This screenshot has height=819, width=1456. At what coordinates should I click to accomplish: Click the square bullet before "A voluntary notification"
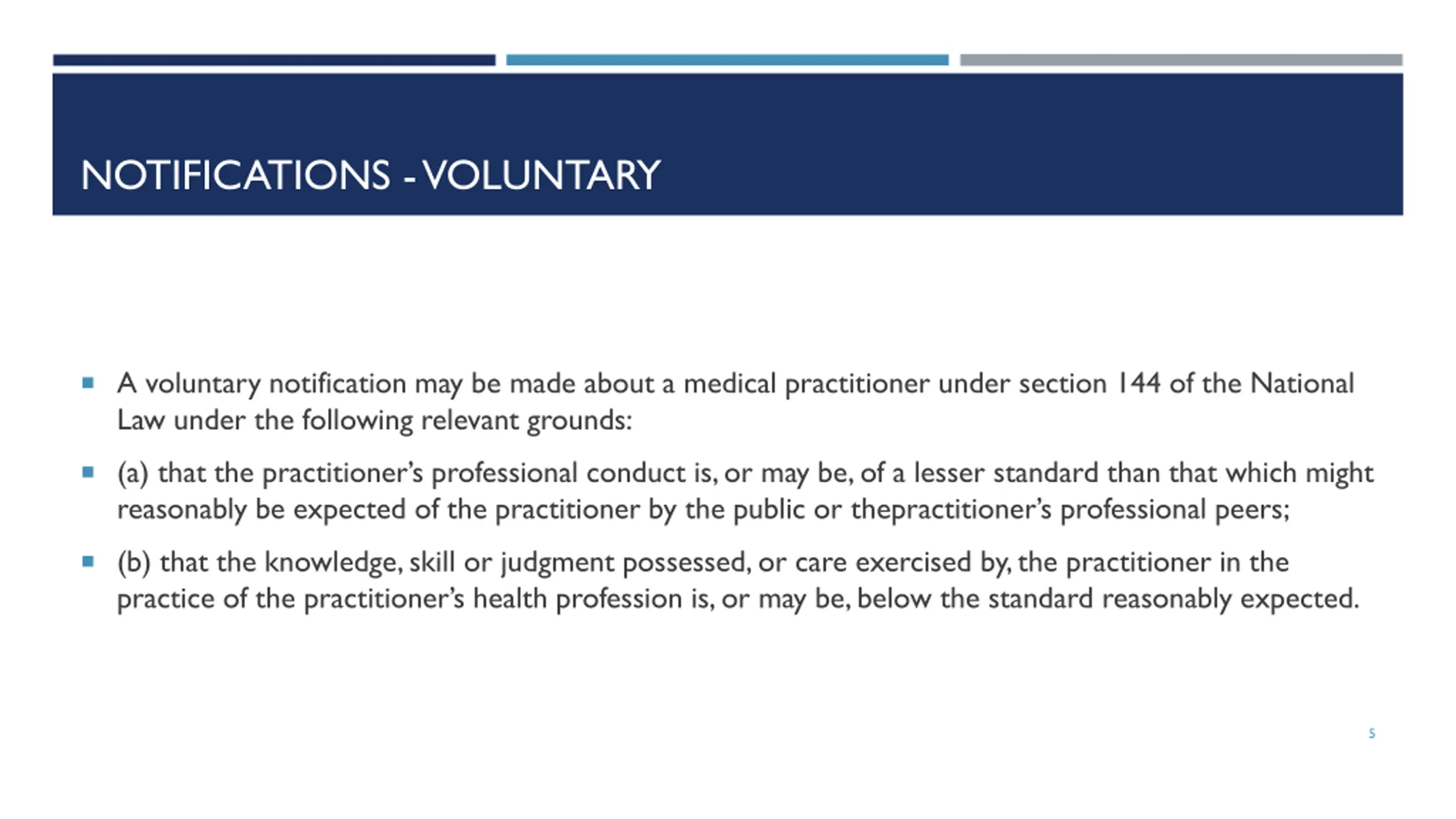coord(88,383)
